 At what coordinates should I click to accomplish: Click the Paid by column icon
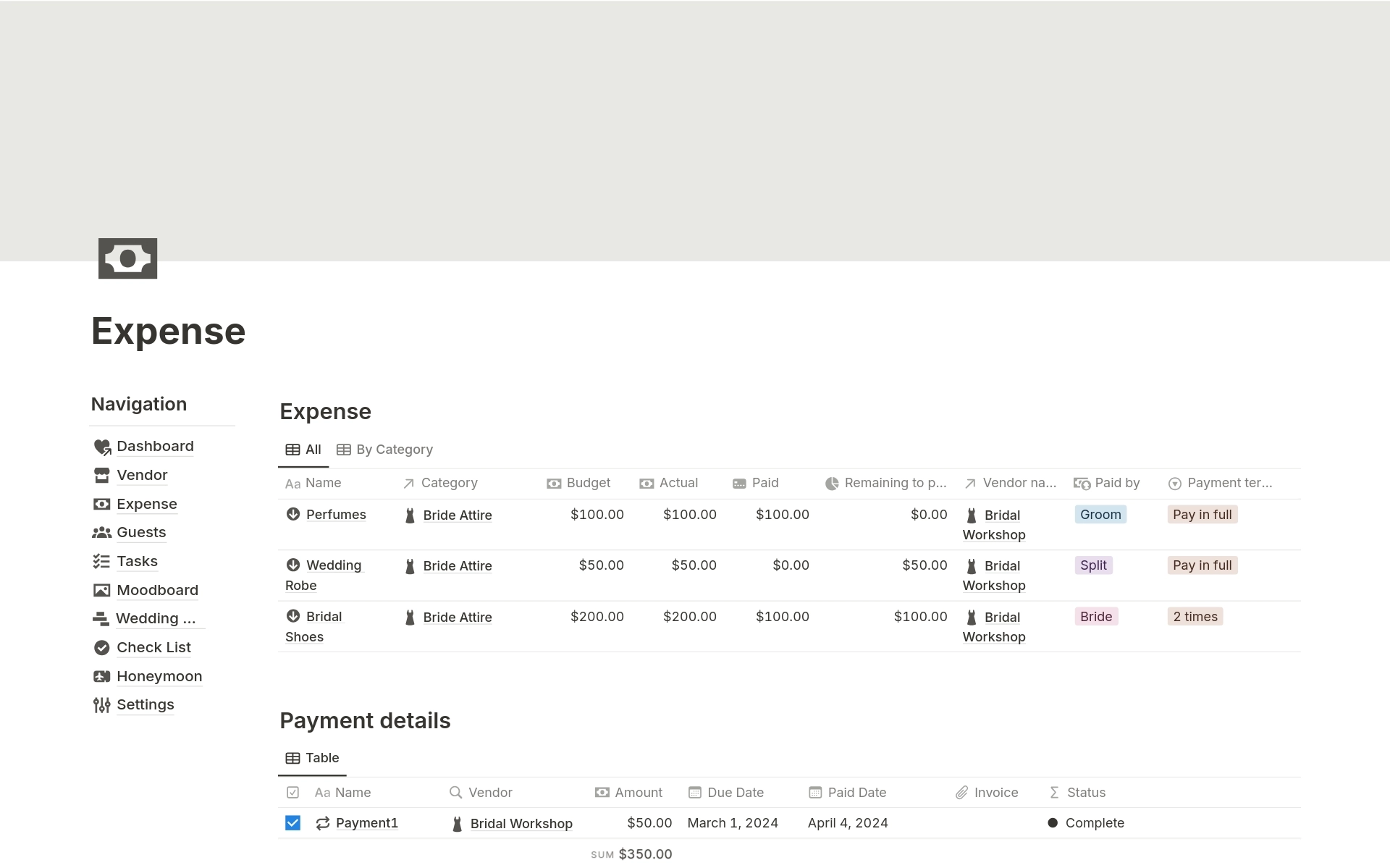(x=1082, y=484)
